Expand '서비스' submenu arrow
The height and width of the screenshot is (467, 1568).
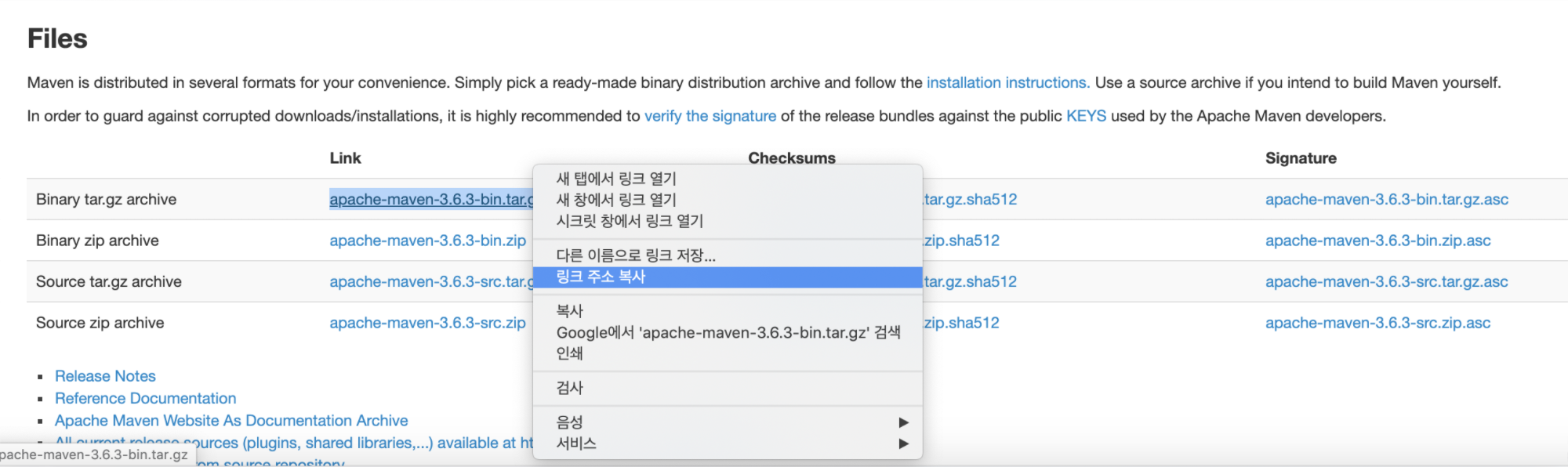point(903,443)
